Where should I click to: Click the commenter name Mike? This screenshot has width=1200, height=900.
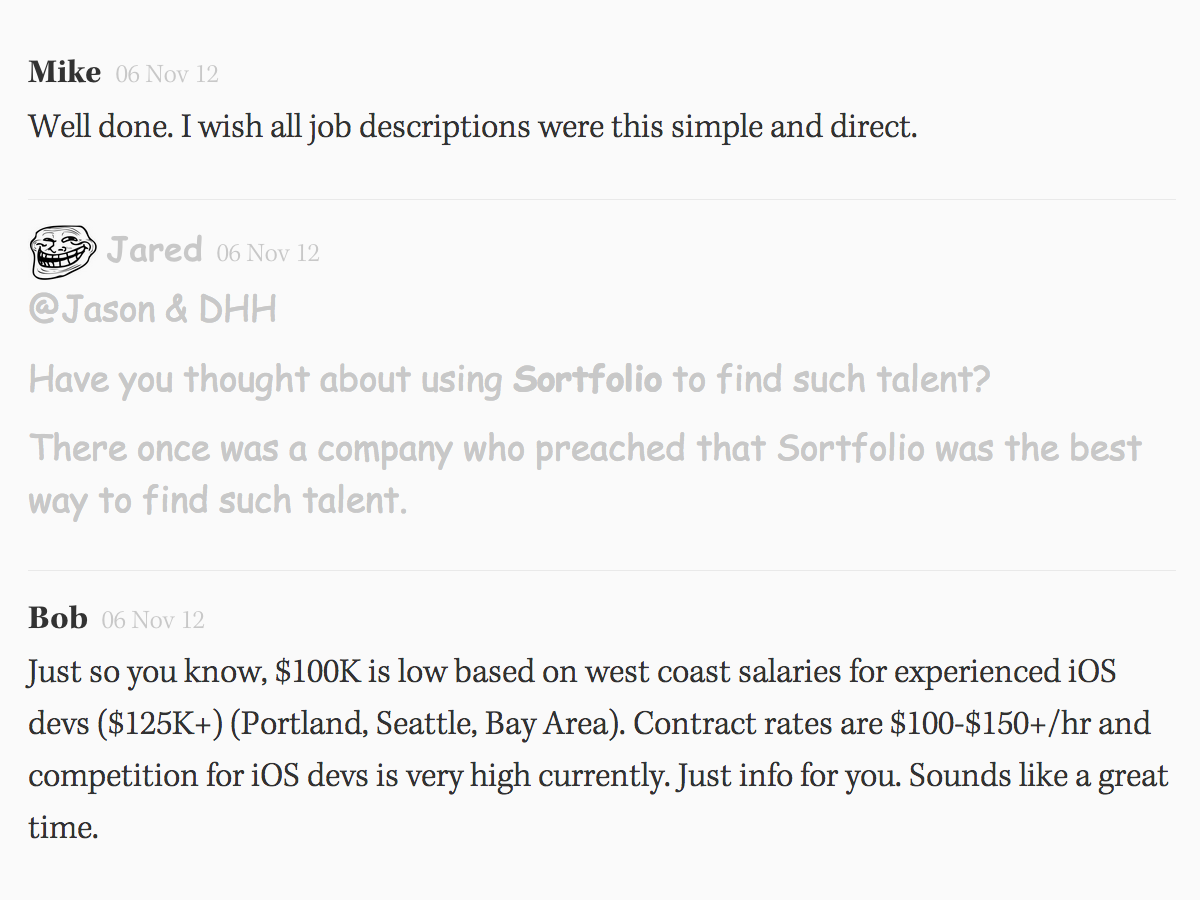point(65,72)
